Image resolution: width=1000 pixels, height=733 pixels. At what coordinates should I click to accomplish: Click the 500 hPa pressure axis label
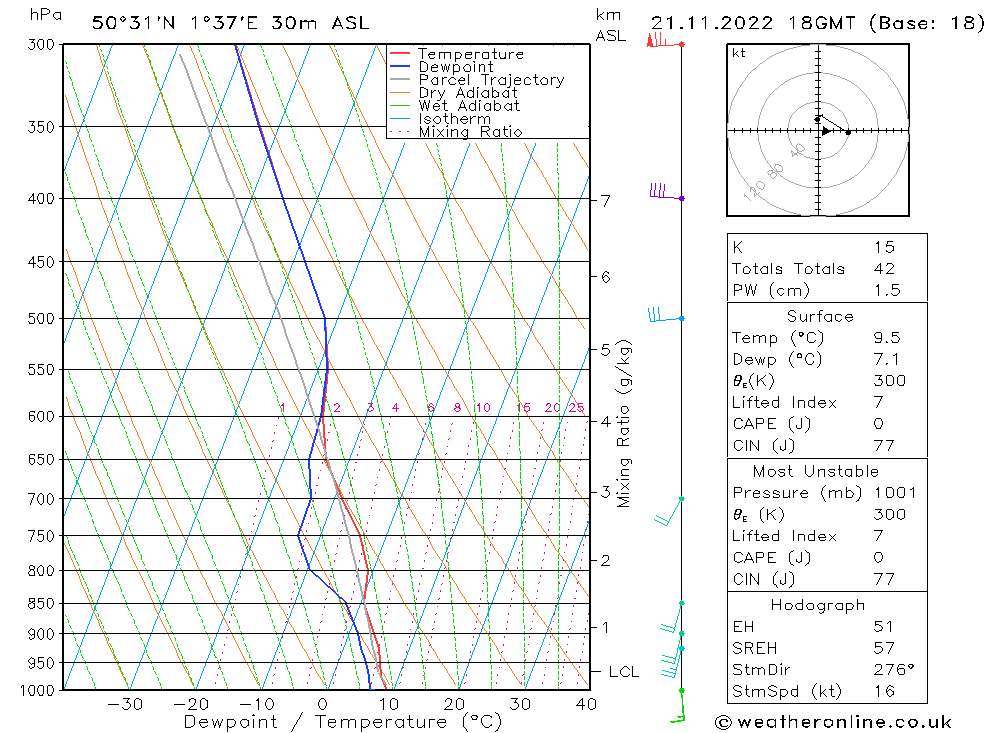[41, 318]
